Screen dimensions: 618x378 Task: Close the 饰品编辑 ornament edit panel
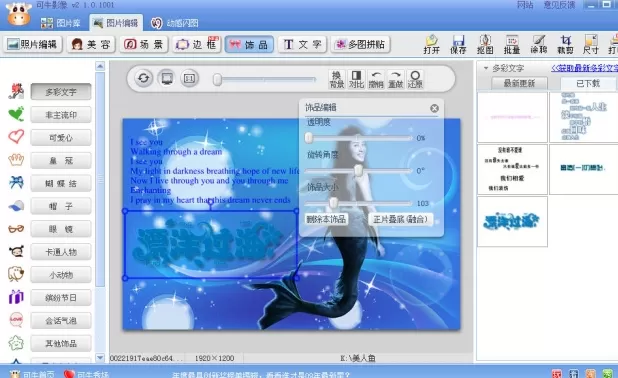(x=434, y=108)
